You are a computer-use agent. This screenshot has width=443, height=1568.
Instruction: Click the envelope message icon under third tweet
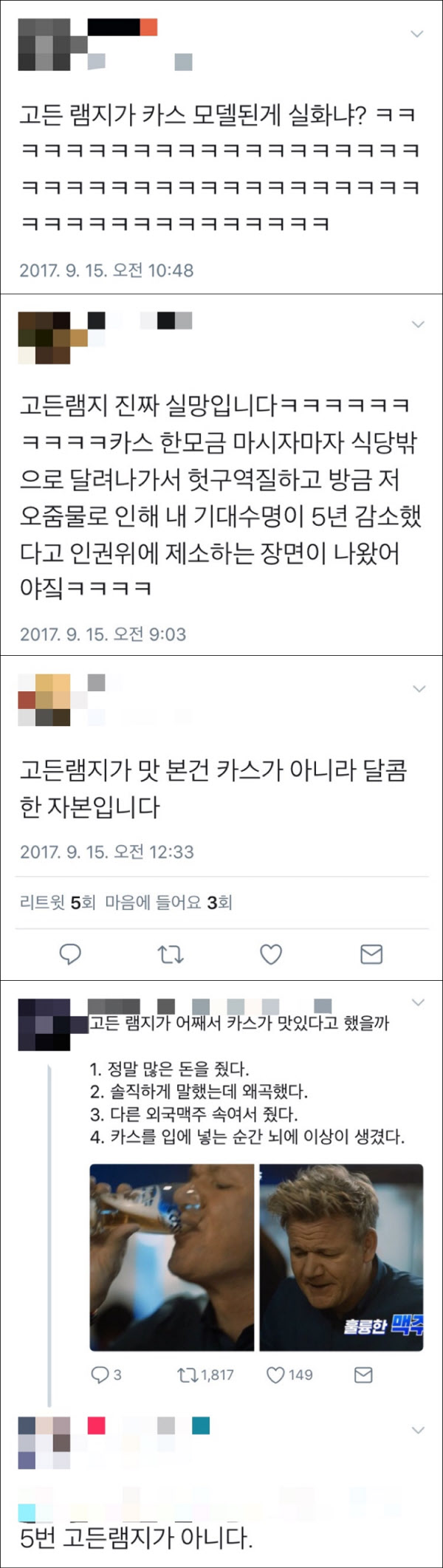pyautogui.click(x=371, y=954)
